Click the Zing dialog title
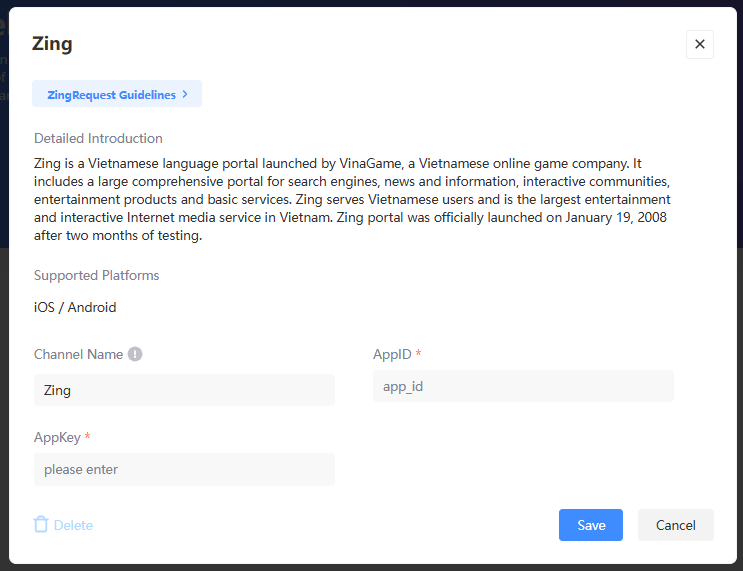743x571 pixels. (x=52, y=44)
